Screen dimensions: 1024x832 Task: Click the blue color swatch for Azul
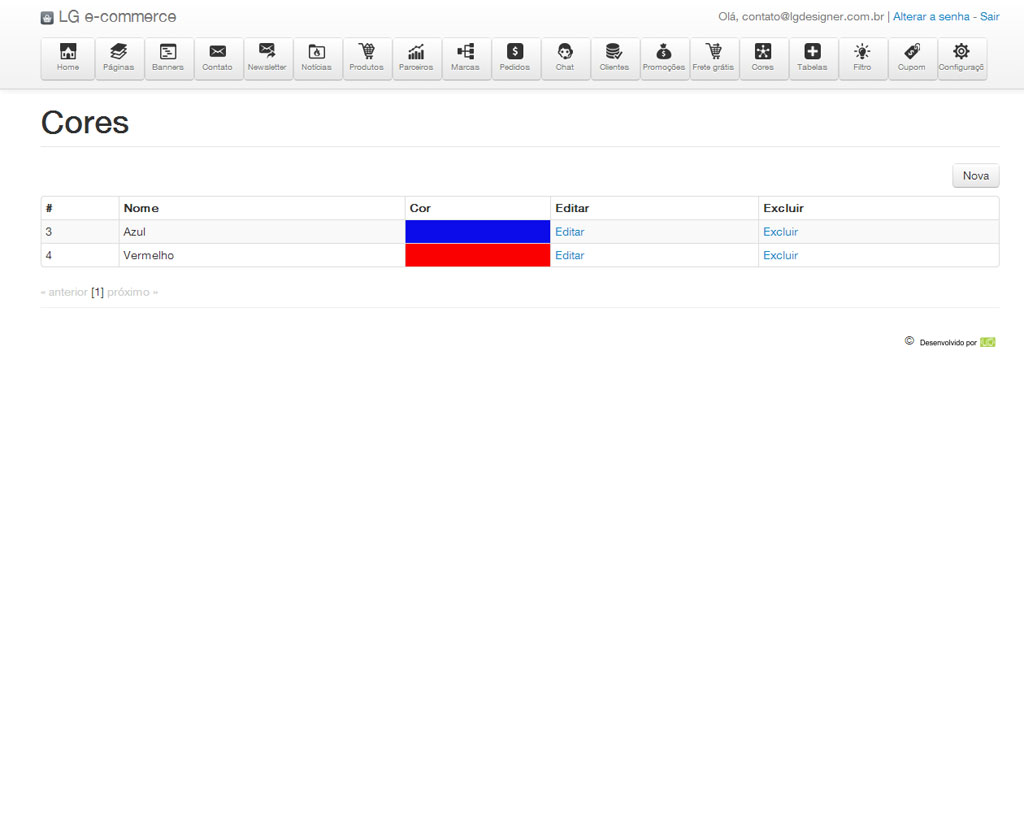(477, 232)
